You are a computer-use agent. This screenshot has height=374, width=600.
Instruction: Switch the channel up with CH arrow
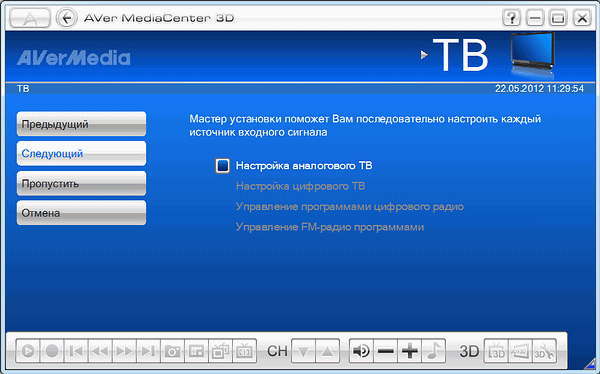click(327, 351)
